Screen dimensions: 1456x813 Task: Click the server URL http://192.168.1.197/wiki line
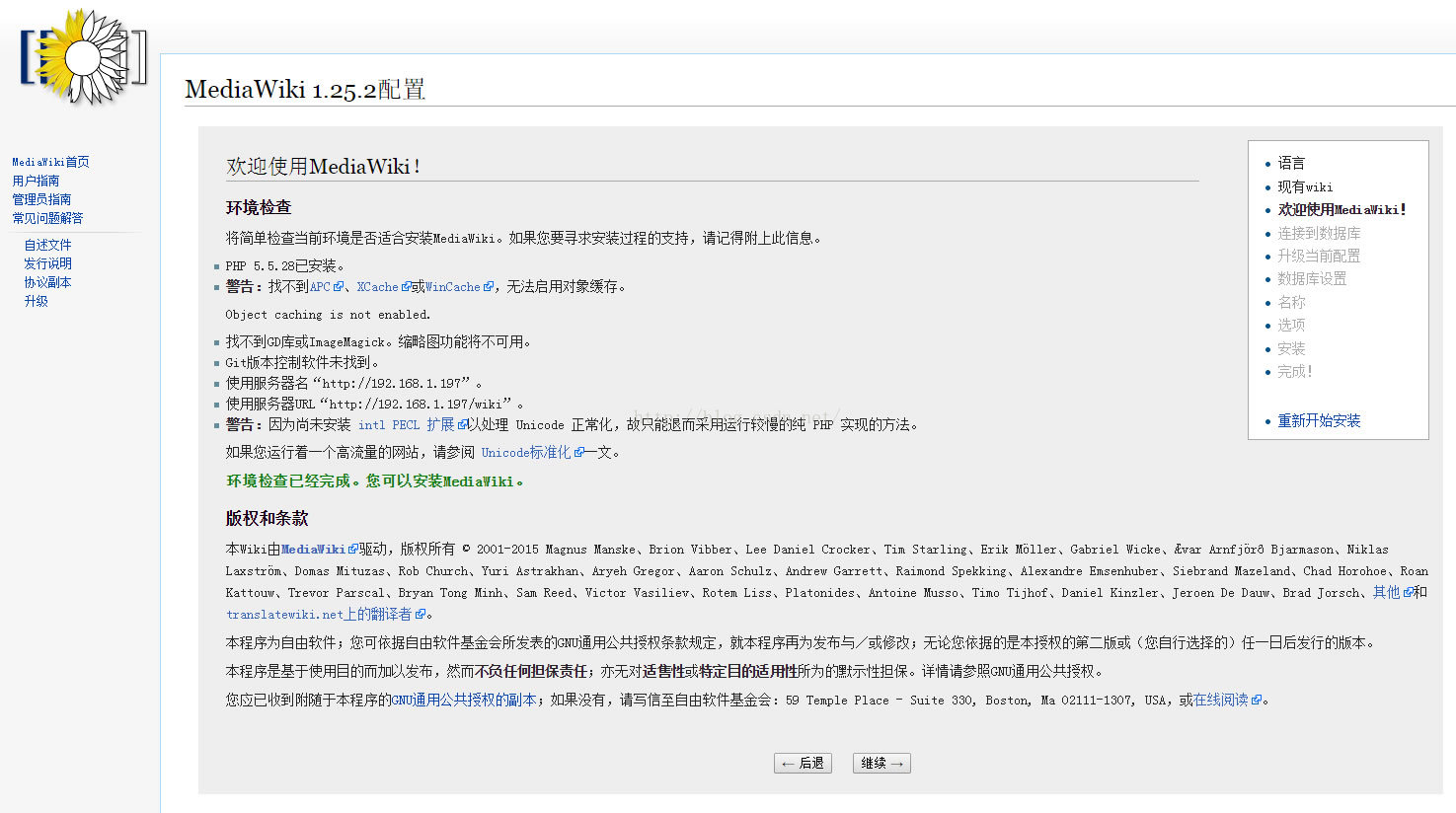[x=374, y=405]
